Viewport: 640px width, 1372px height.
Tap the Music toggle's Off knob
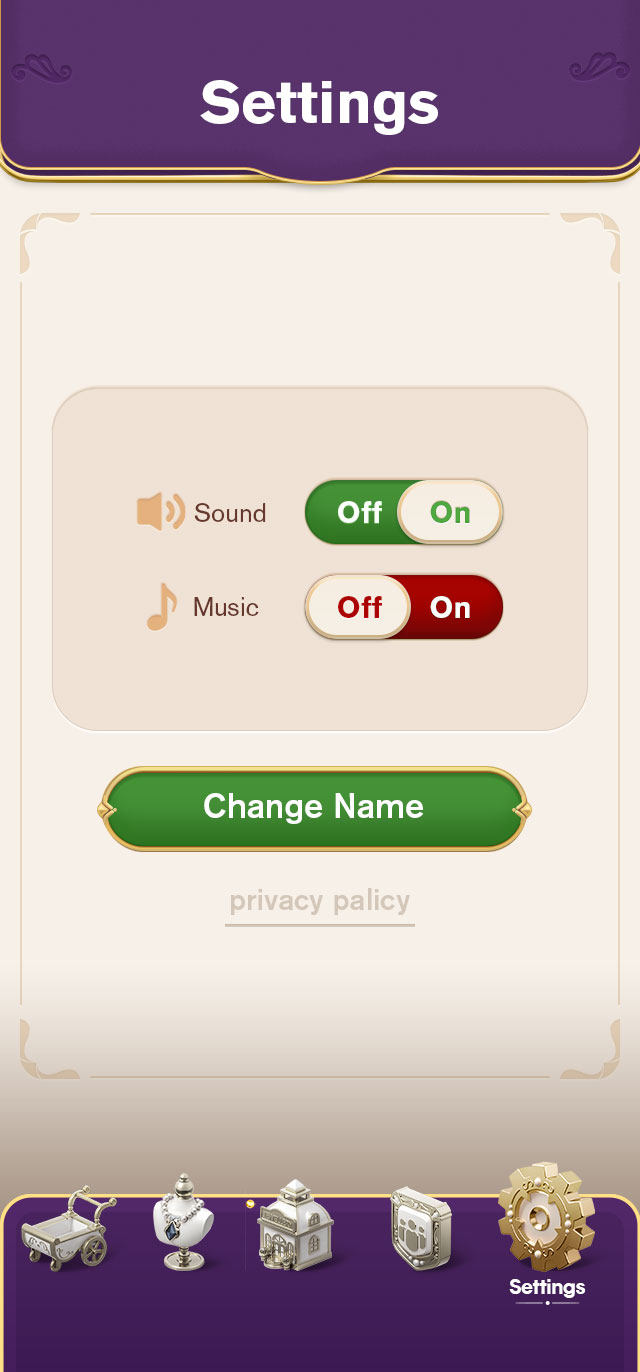[x=359, y=607]
